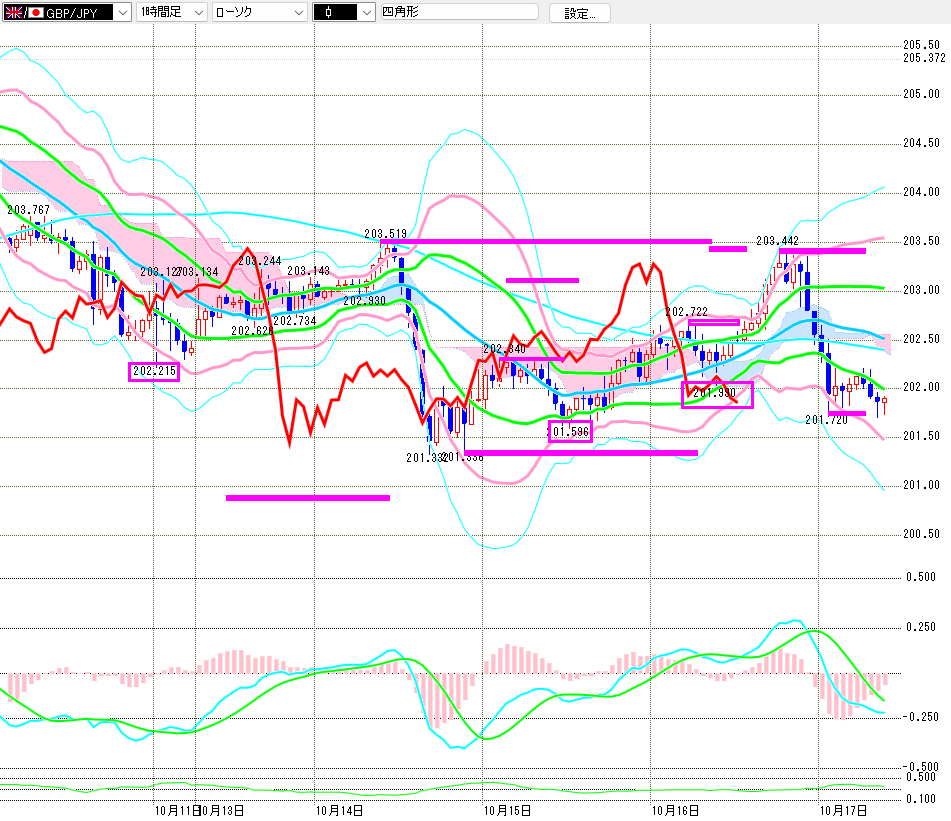
Task: Select the magenta box labeled 202.215
Action: pos(156,371)
